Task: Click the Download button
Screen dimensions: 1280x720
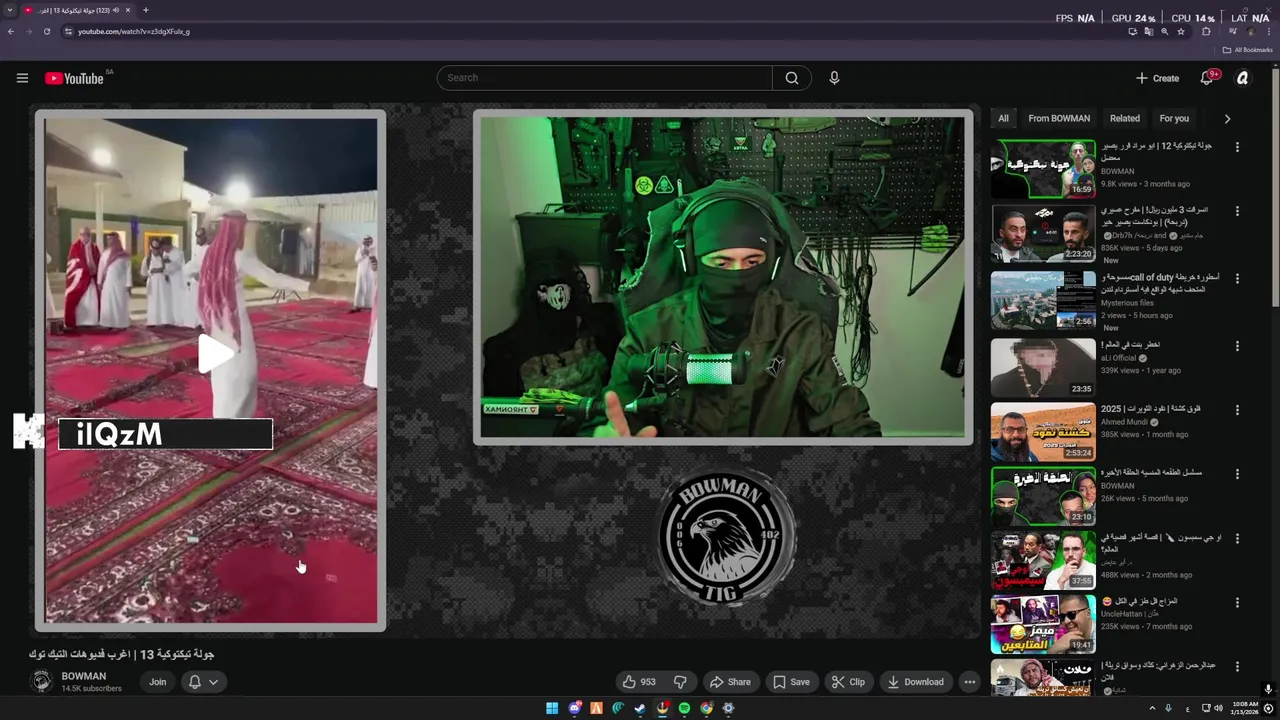Action: pos(915,682)
